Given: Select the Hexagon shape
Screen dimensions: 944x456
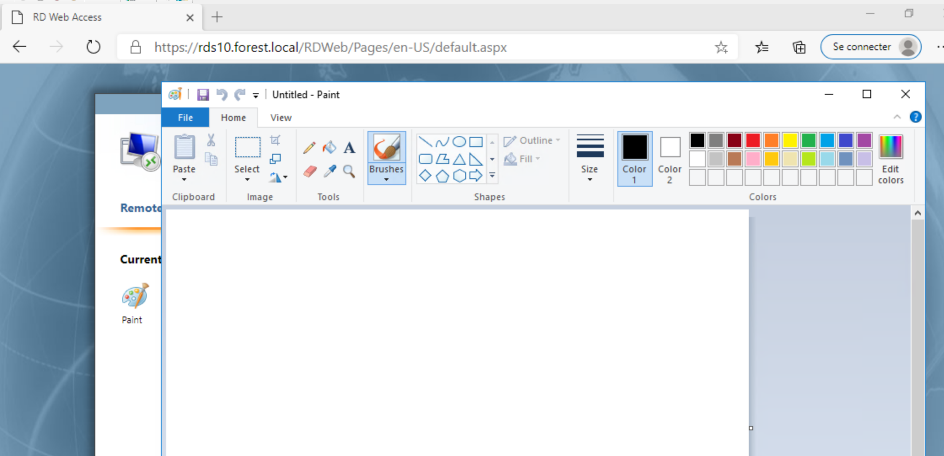Looking at the screenshot, I should coord(459,176).
